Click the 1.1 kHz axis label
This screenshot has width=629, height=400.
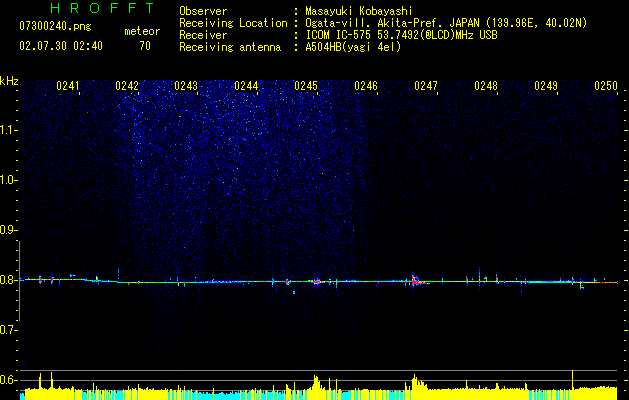click(x=7, y=130)
